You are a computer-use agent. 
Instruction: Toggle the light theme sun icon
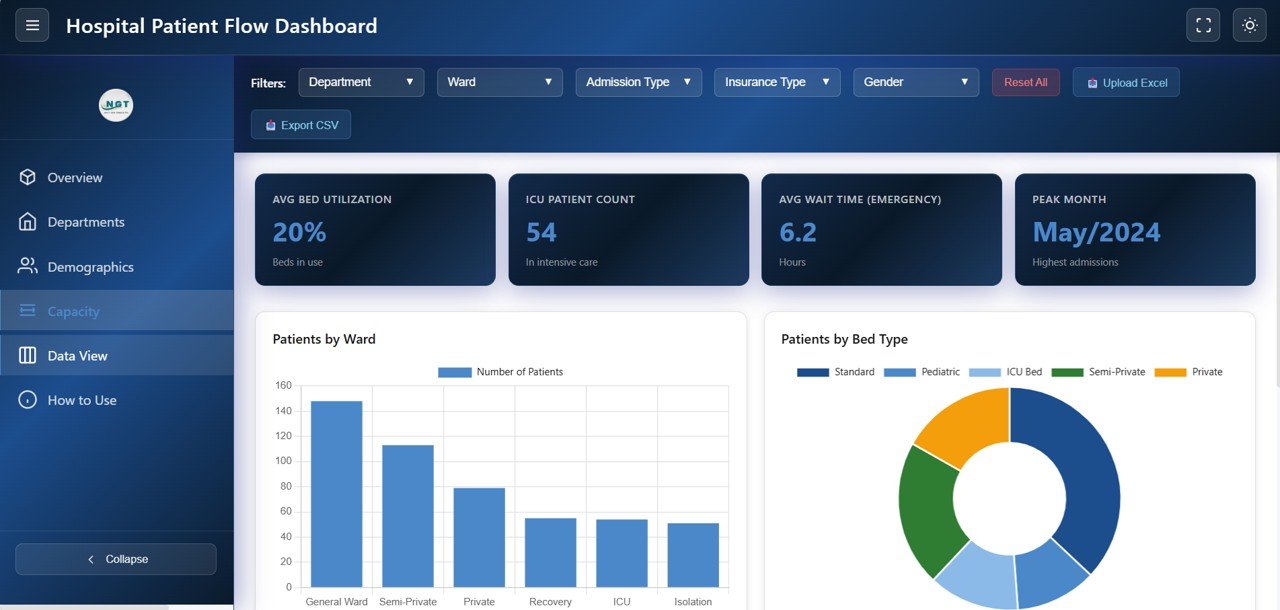(1249, 24)
